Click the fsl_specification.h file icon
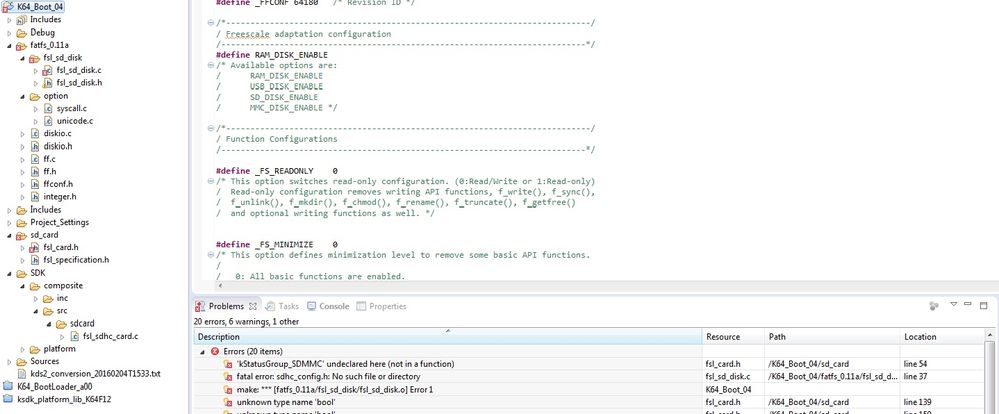Image resolution: width=999 pixels, height=414 pixels. tap(35, 260)
